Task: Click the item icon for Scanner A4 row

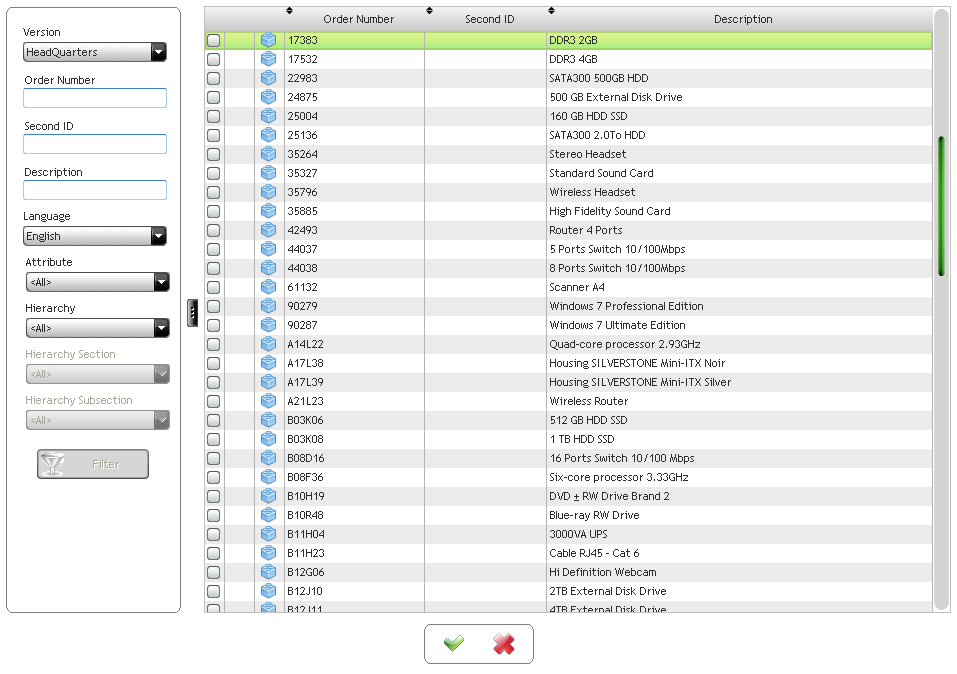Action: [268, 287]
